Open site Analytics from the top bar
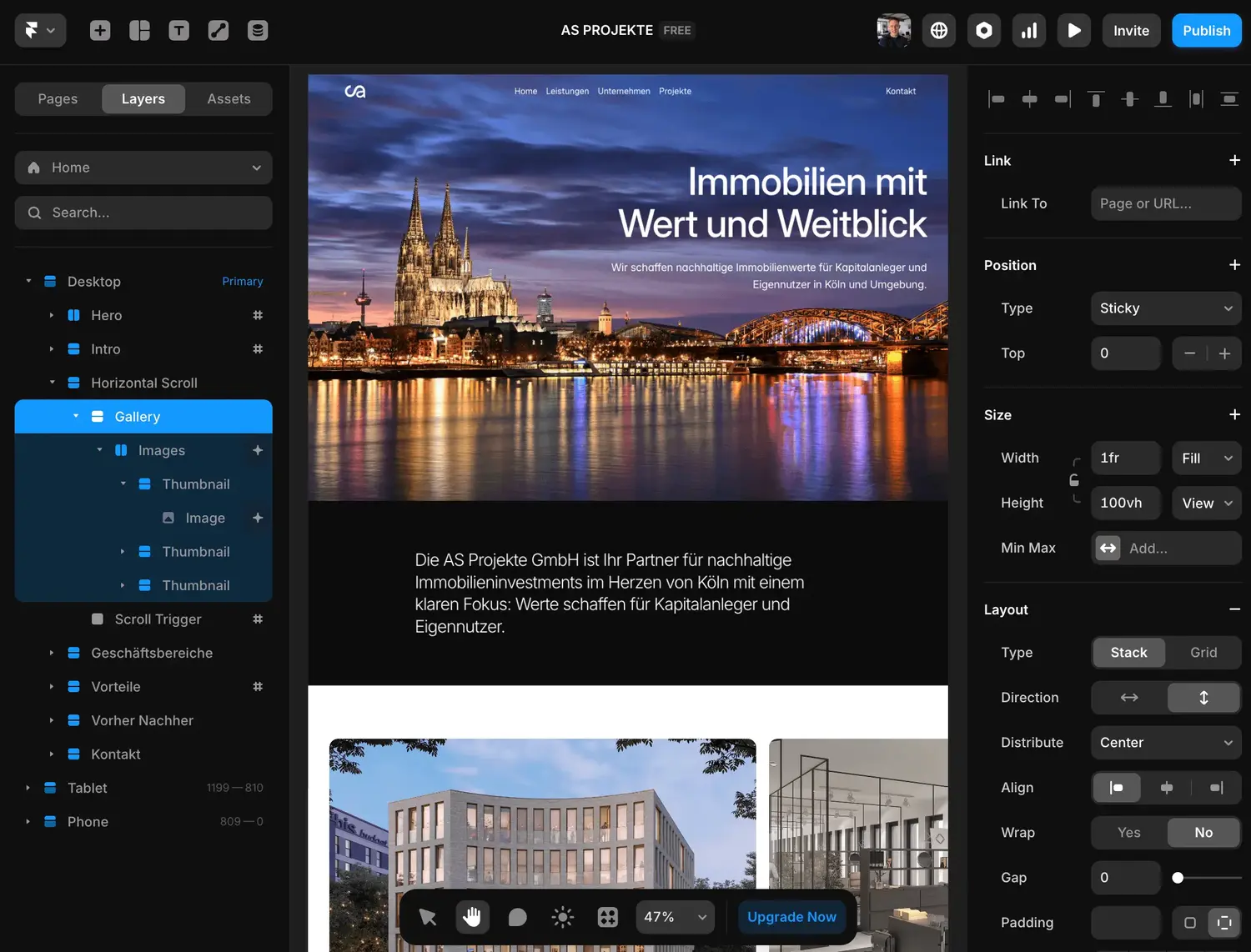Image resolution: width=1251 pixels, height=952 pixels. [x=1029, y=30]
